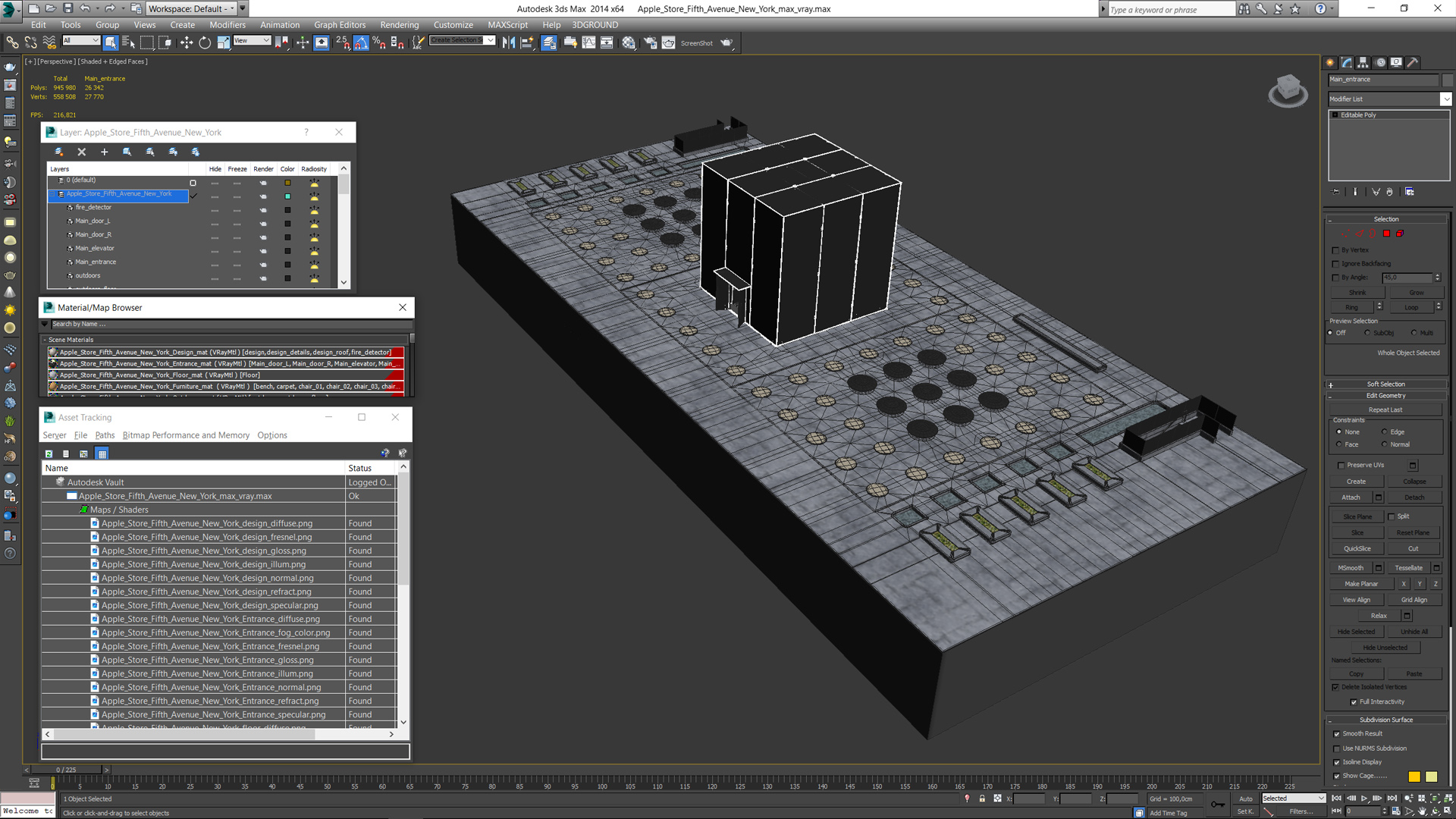Image resolution: width=1456 pixels, height=819 pixels.
Task: Open the Rendering menu
Action: (400, 25)
